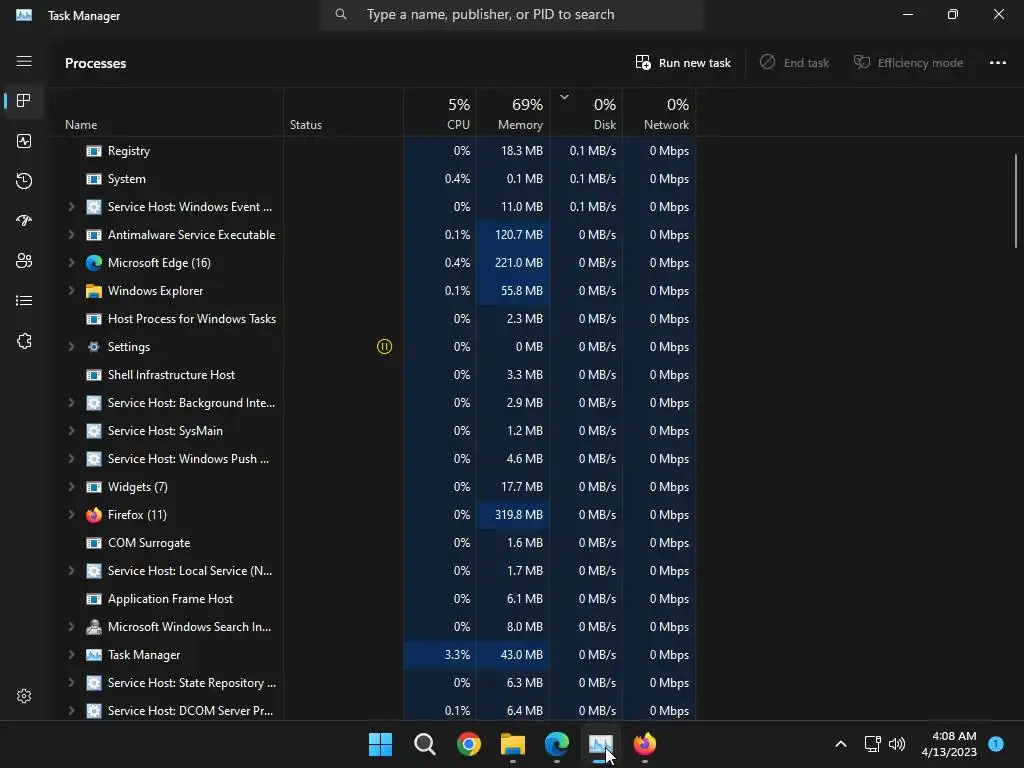The image size is (1024, 768).
Task: Click the Firefox process icon
Action: [x=94, y=515]
